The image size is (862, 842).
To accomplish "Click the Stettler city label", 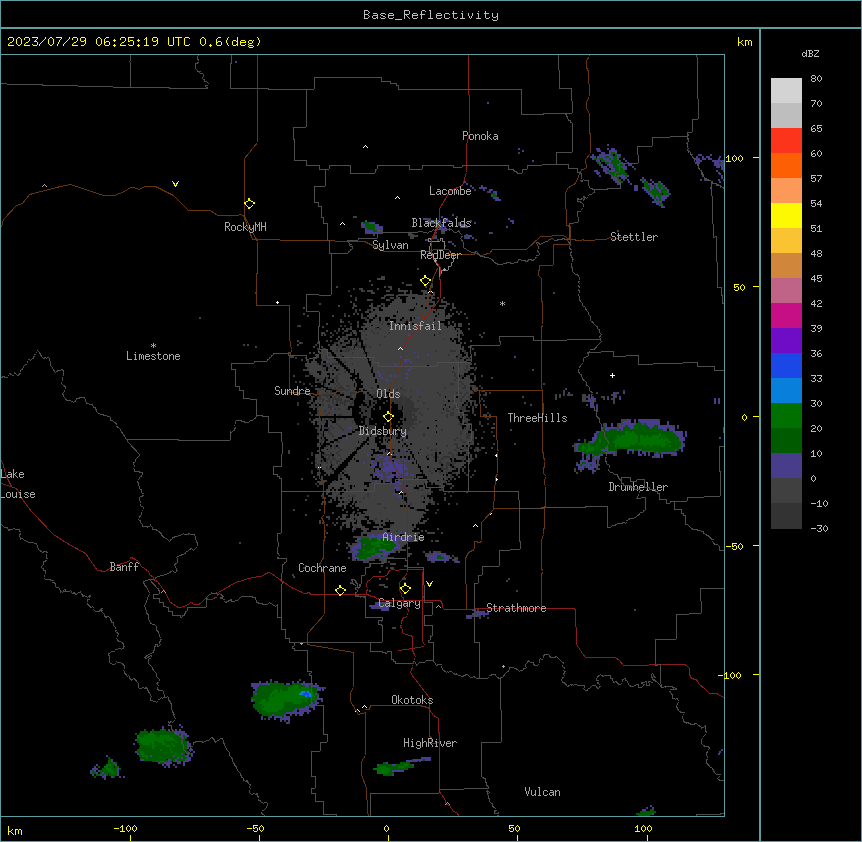I will 634,237.
